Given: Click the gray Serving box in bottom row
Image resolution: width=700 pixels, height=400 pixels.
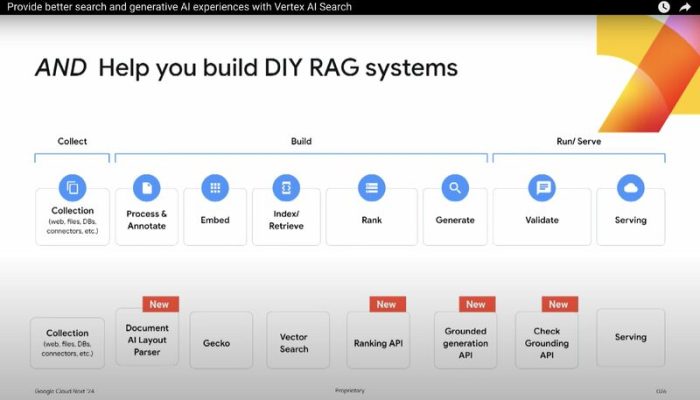Looking at the screenshot, I should (630, 338).
